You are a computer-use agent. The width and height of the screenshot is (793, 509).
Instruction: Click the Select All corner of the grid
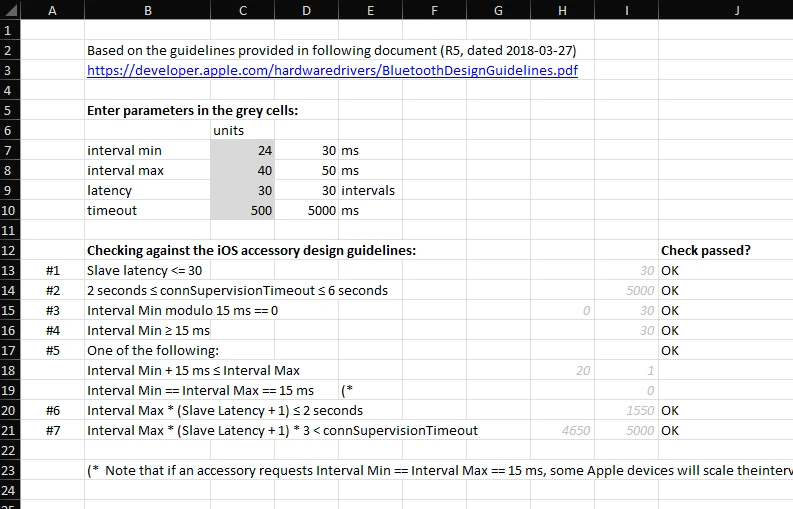10,10
